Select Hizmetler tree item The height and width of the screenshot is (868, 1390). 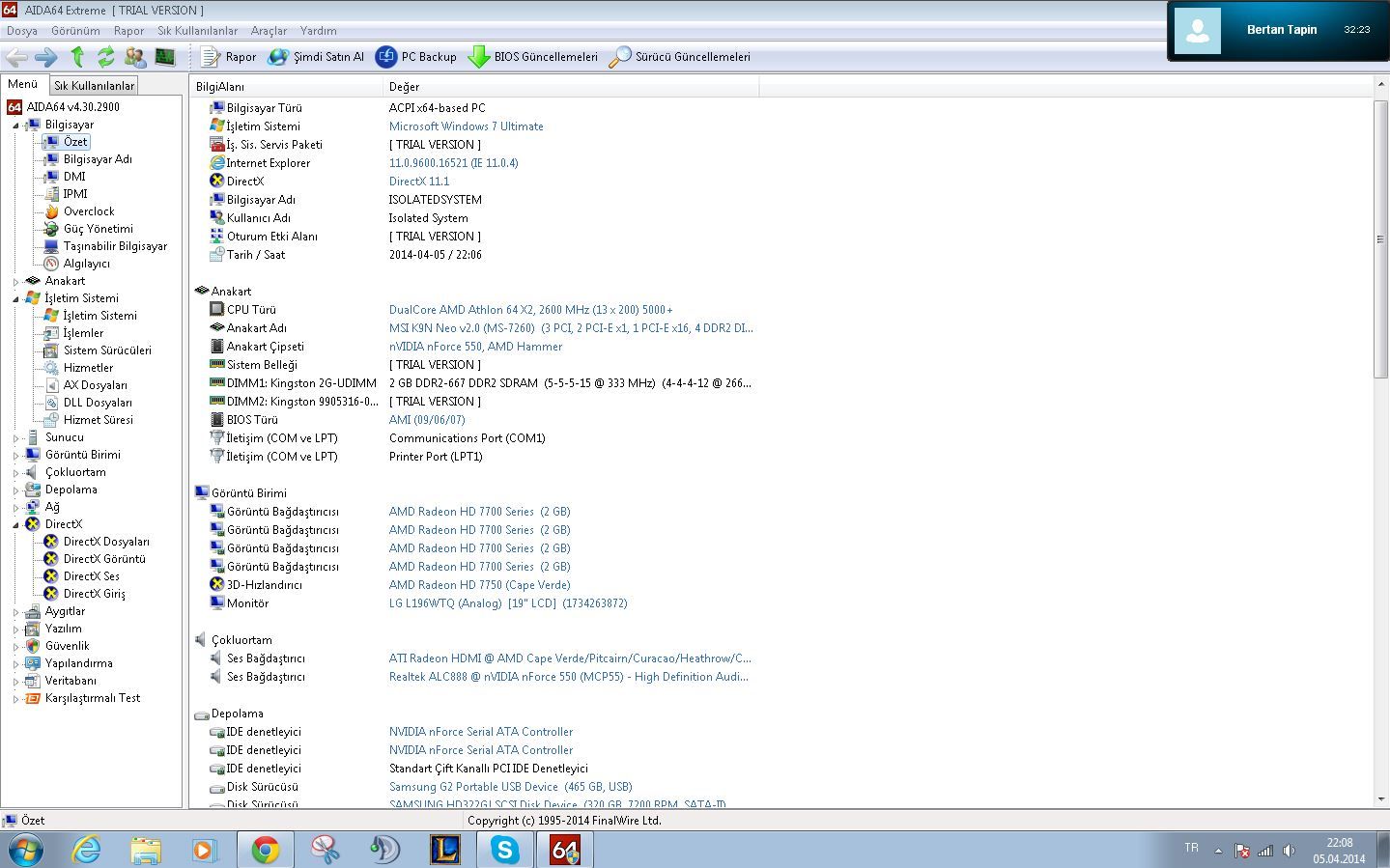(88, 368)
